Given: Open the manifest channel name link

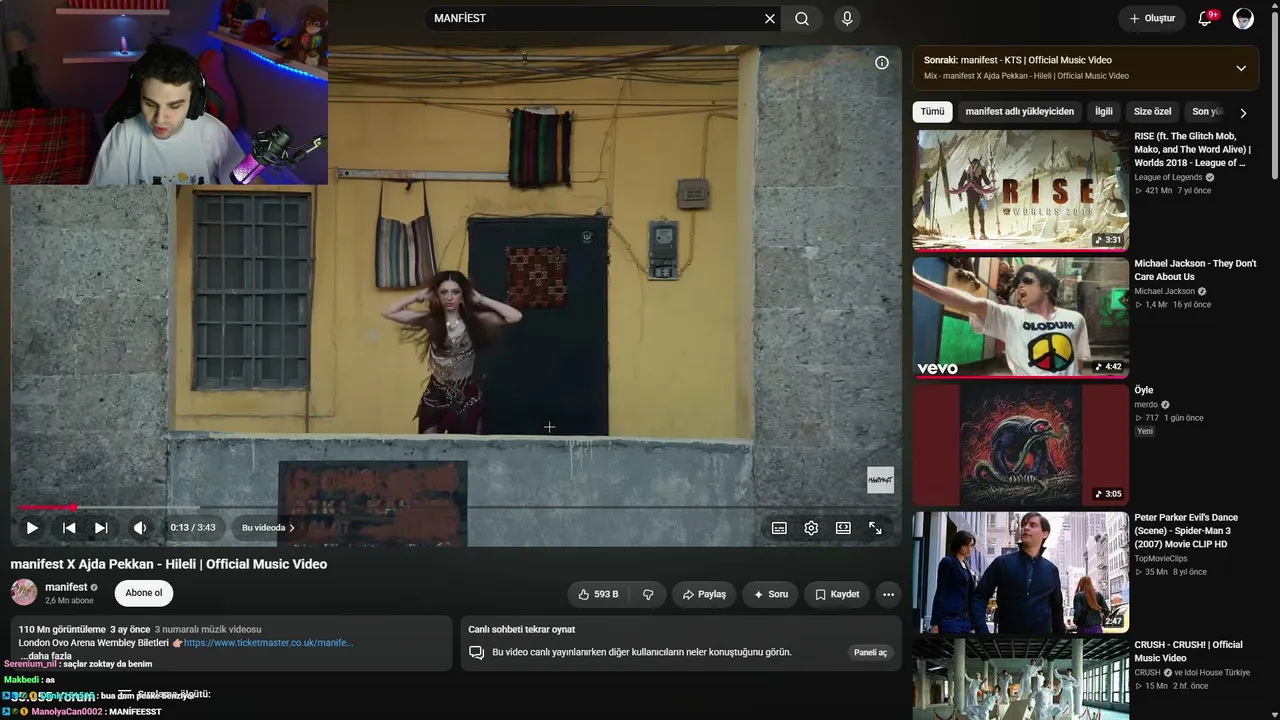Looking at the screenshot, I should point(66,587).
